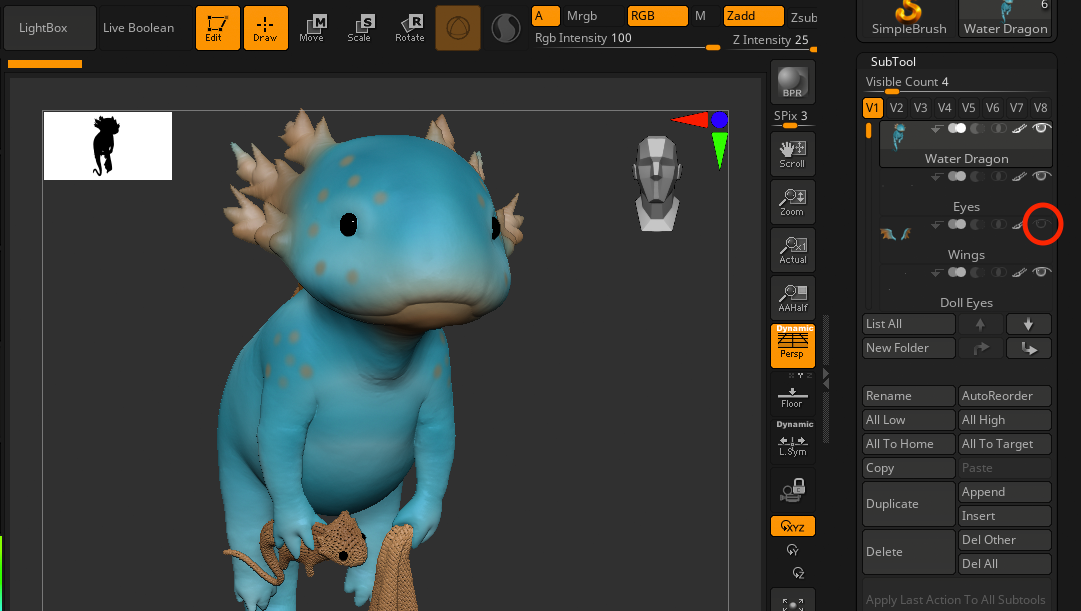The width and height of the screenshot is (1081, 611).
Task: Adjust the SPix 3 slider
Action: (x=793, y=118)
